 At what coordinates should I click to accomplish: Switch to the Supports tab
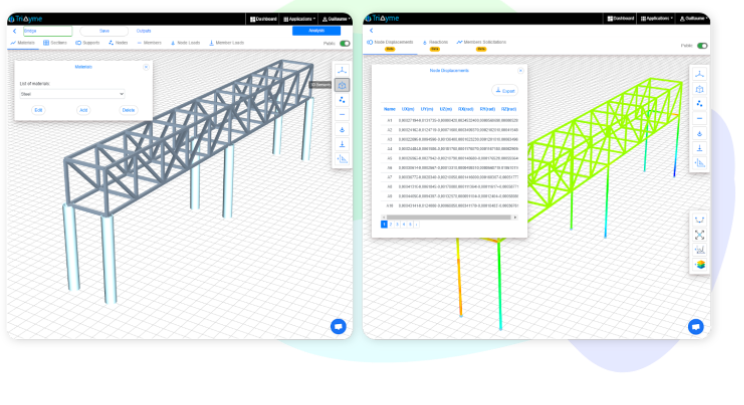[87, 43]
